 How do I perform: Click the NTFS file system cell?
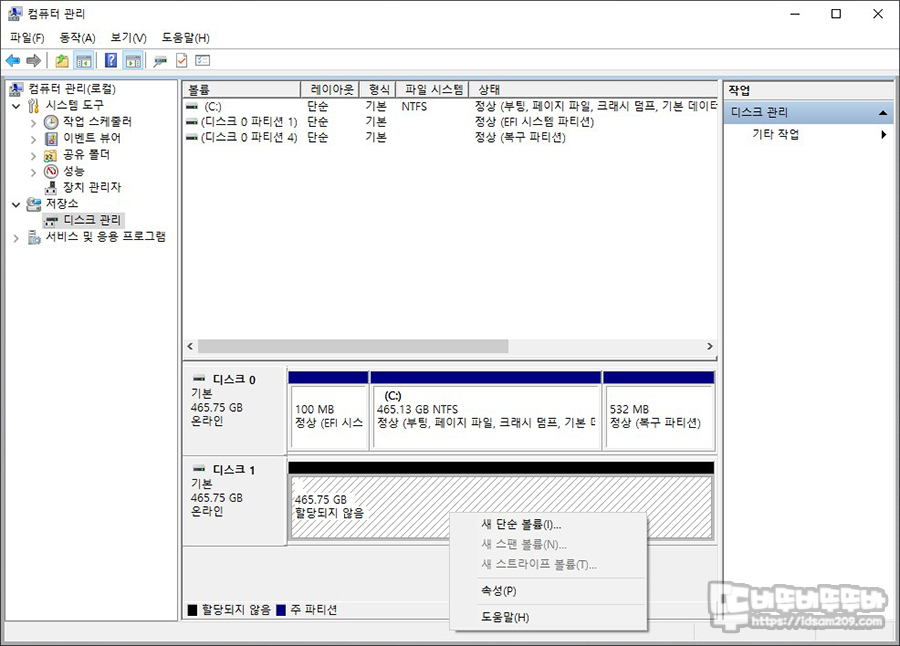pos(414,106)
